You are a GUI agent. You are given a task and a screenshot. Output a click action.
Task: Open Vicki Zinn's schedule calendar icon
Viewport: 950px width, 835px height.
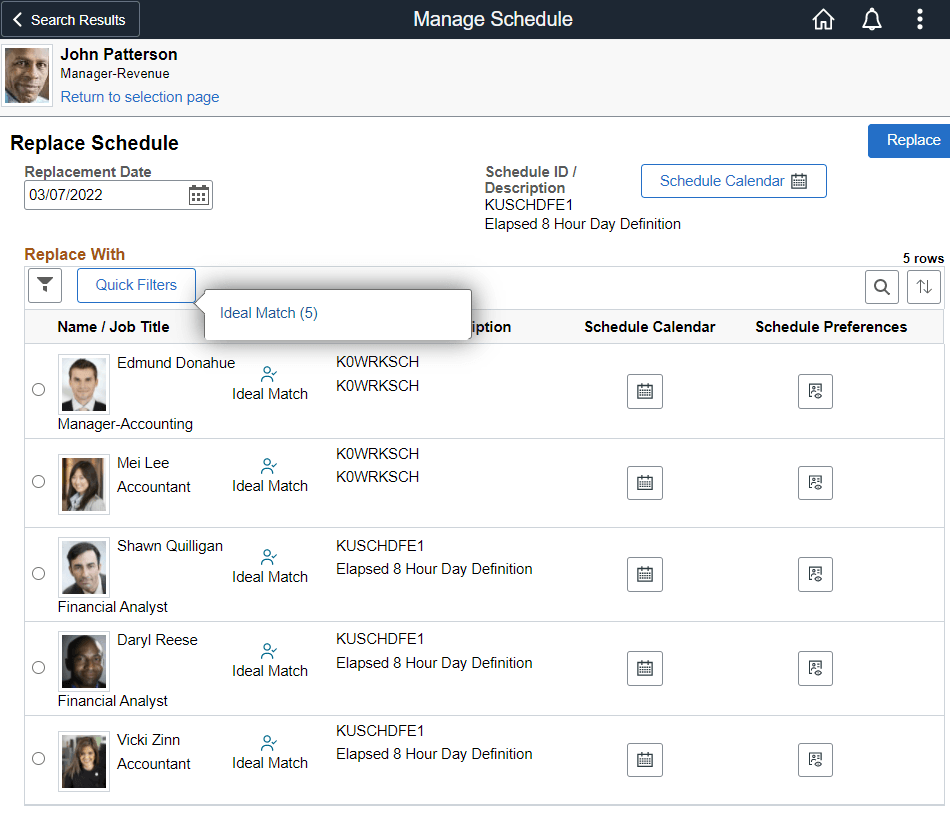point(645,760)
